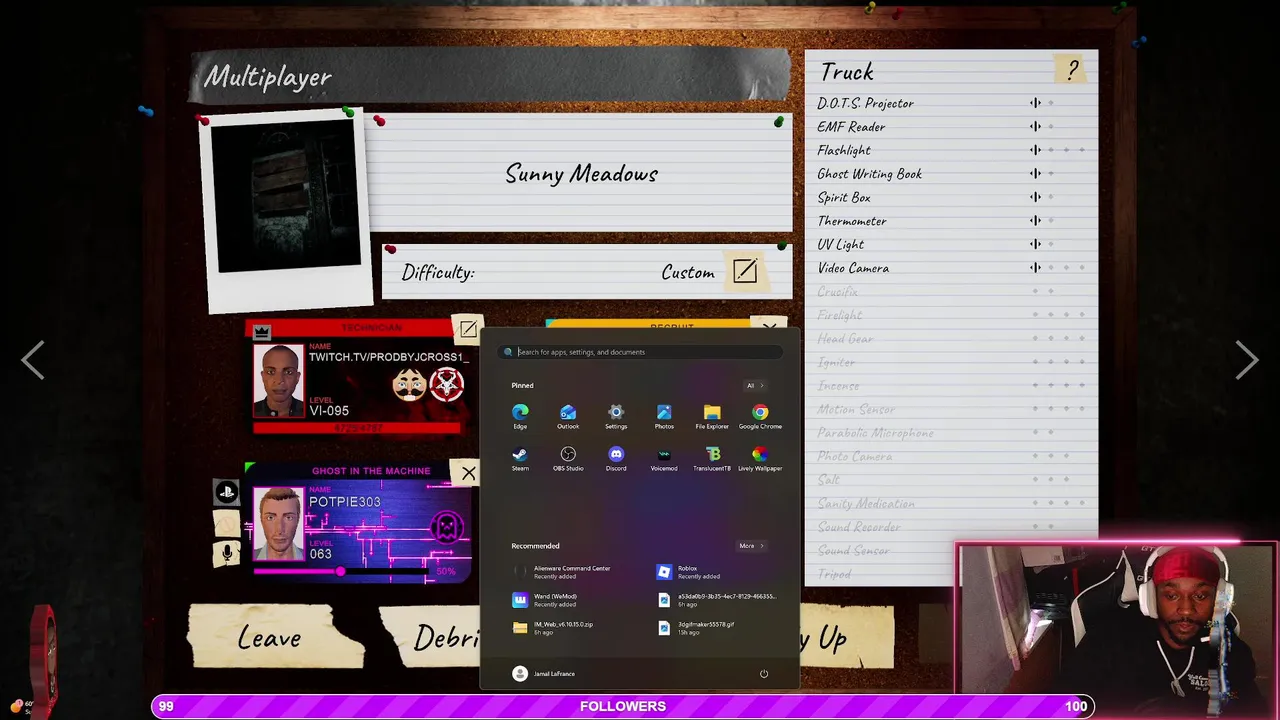Select Head Gear in the Truck list

[x=845, y=339]
